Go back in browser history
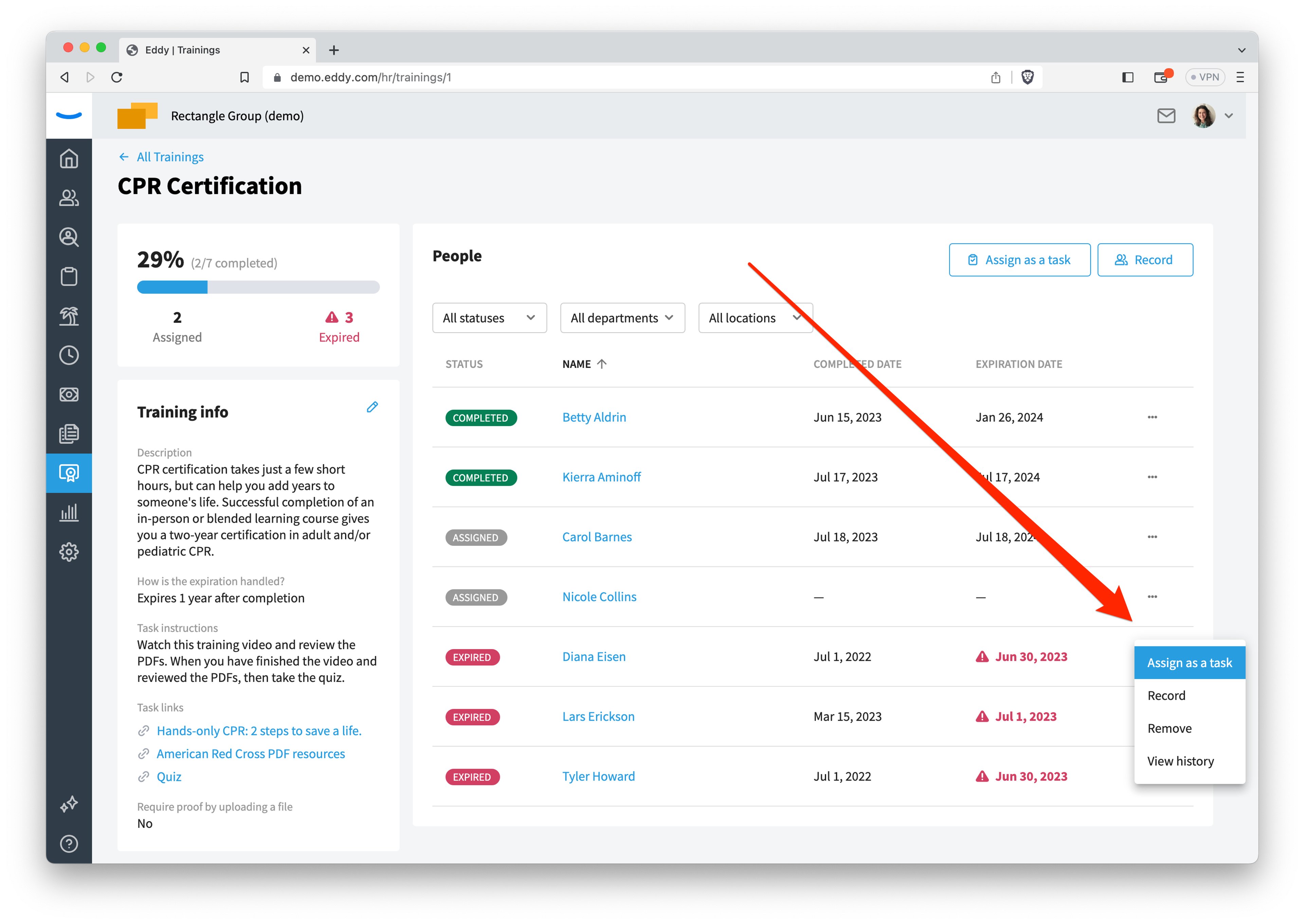 (65, 77)
